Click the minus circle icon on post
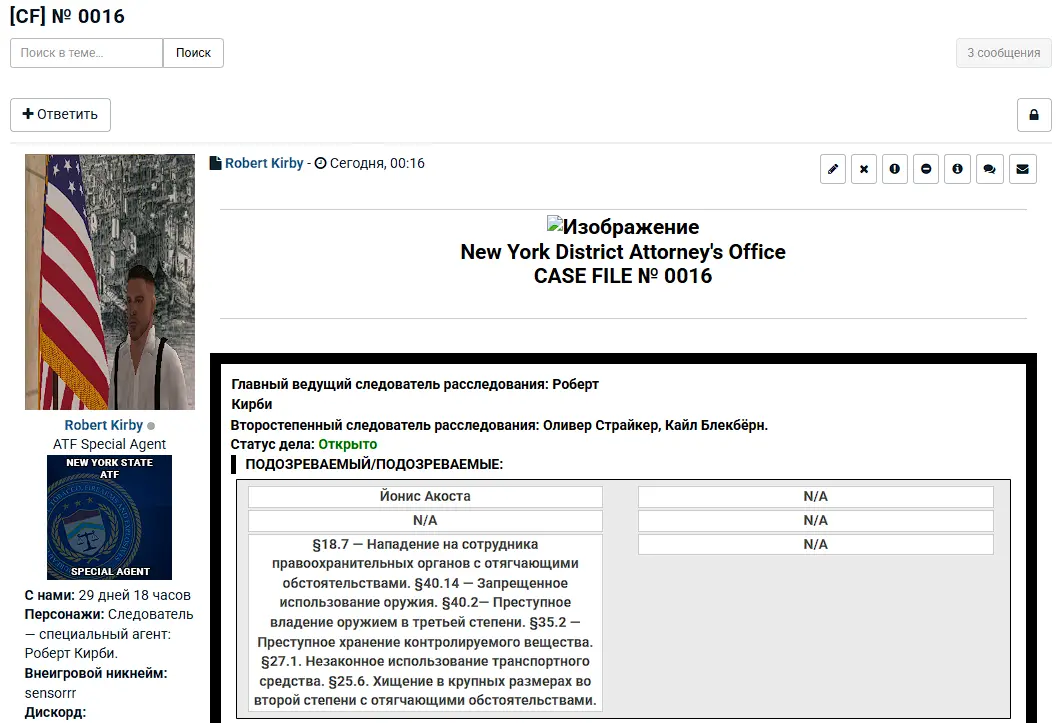The image size is (1063, 723). (x=926, y=169)
